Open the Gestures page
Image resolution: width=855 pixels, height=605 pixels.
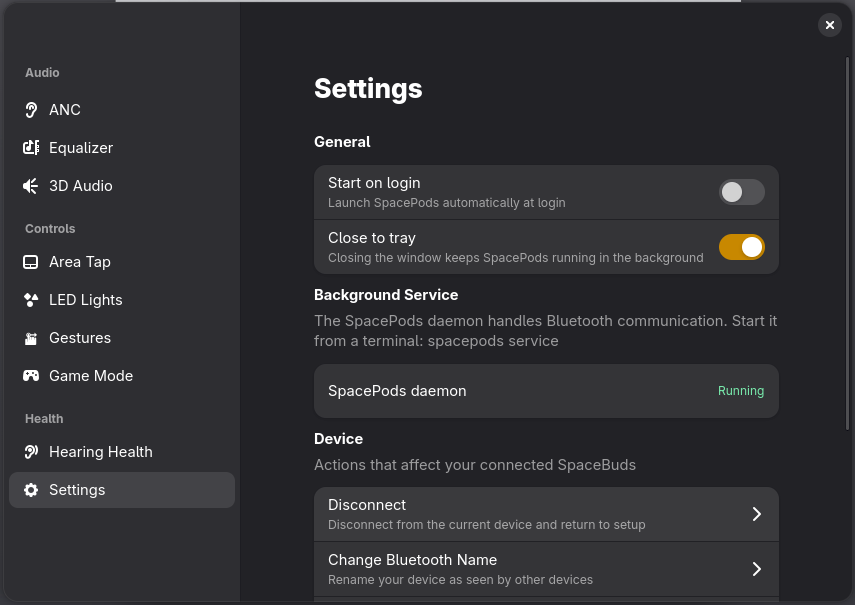(122, 338)
